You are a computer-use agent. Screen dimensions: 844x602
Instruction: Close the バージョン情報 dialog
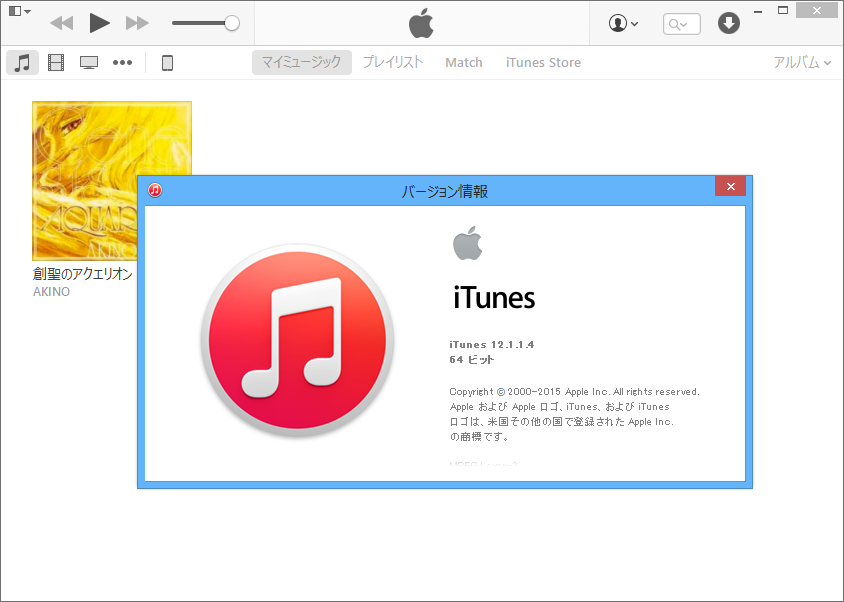tap(730, 186)
